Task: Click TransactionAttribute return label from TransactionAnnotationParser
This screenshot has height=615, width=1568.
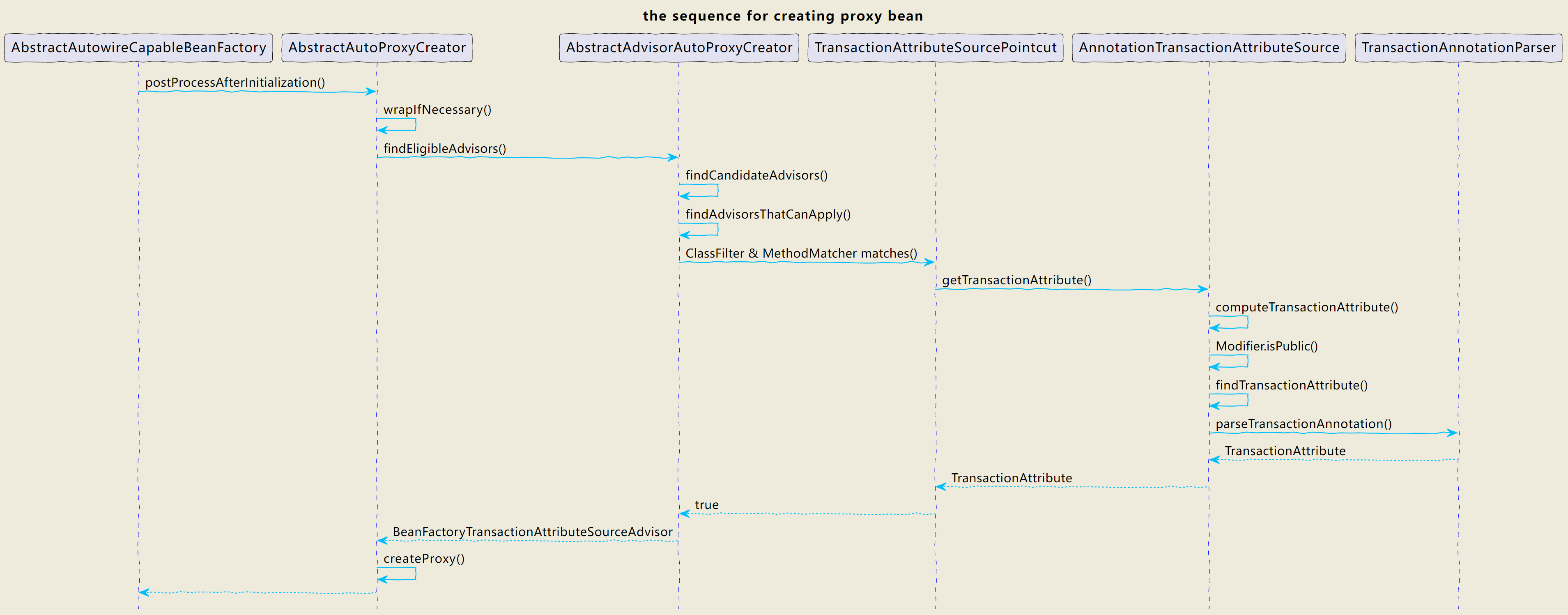Action: point(1285,451)
